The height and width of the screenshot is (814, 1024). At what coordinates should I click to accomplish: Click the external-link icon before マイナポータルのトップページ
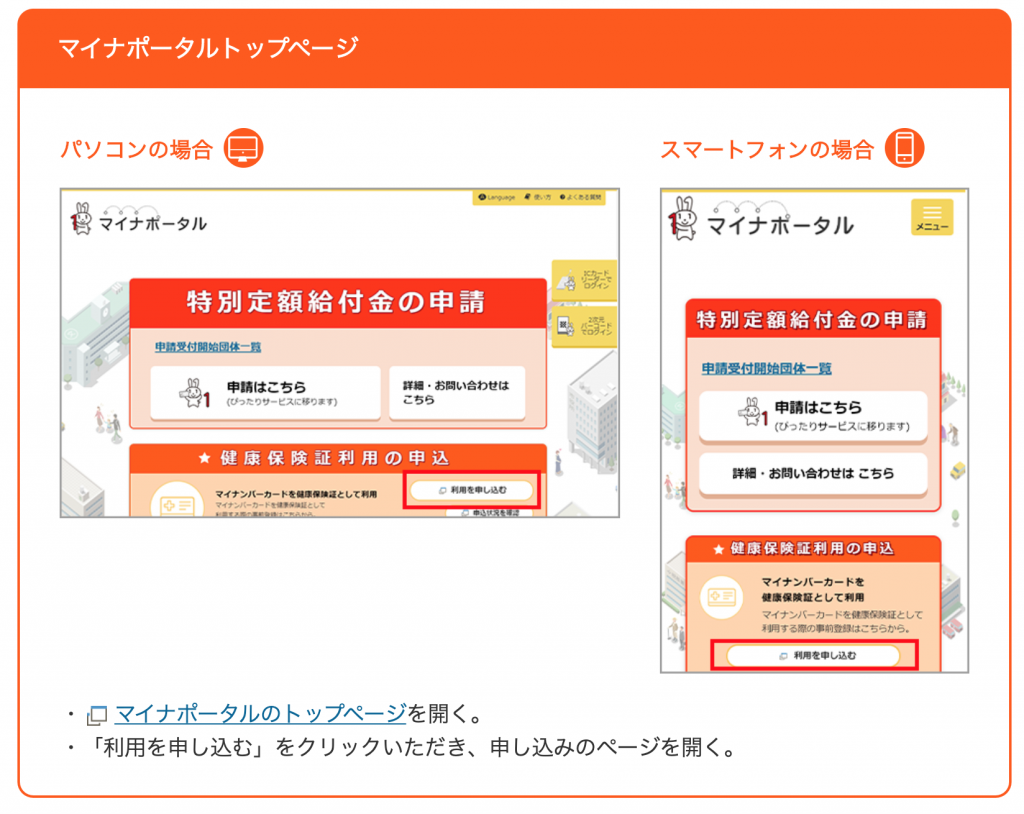click(x=97, y=715)
